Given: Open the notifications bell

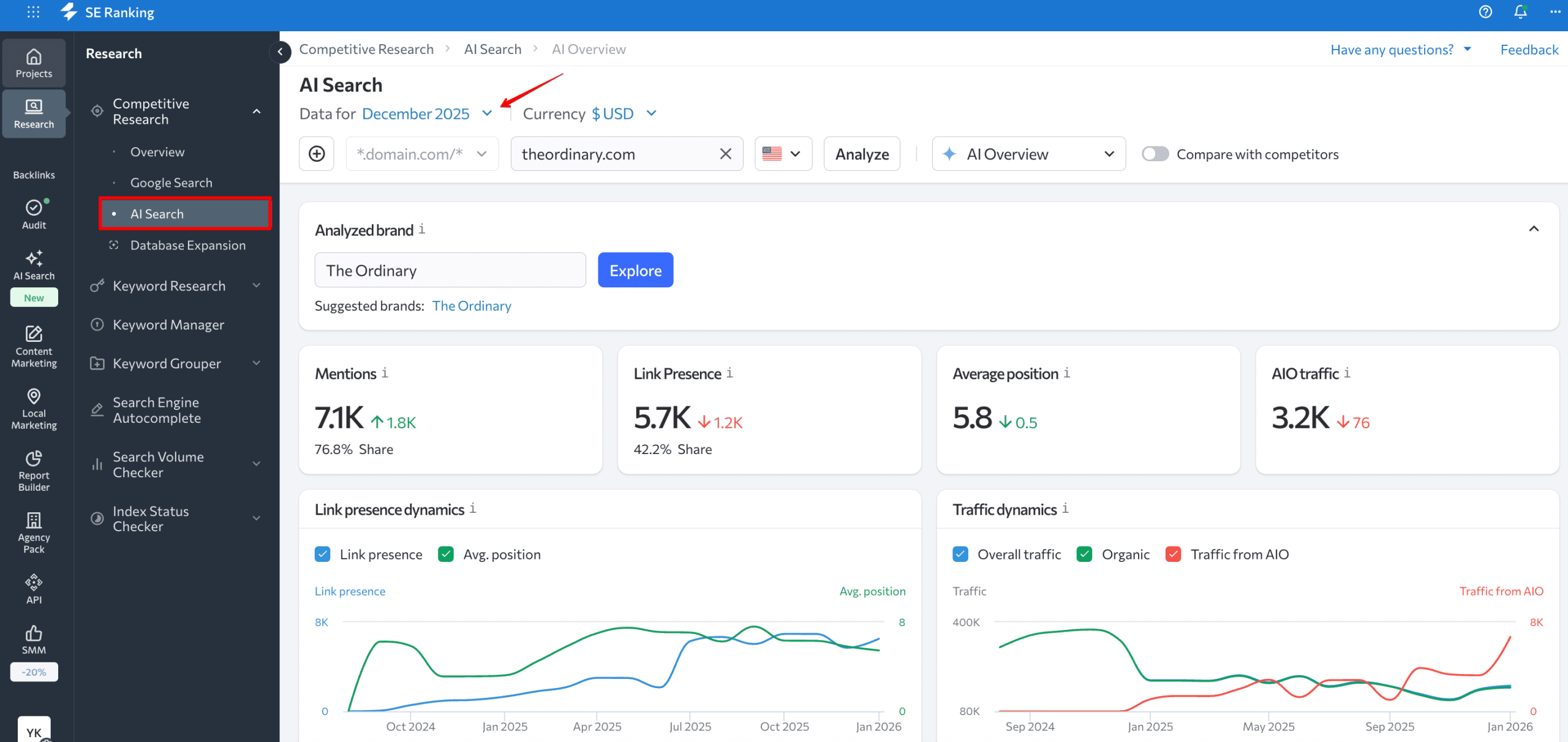Looking at the screenshot, I should (x=1520, y=12).
